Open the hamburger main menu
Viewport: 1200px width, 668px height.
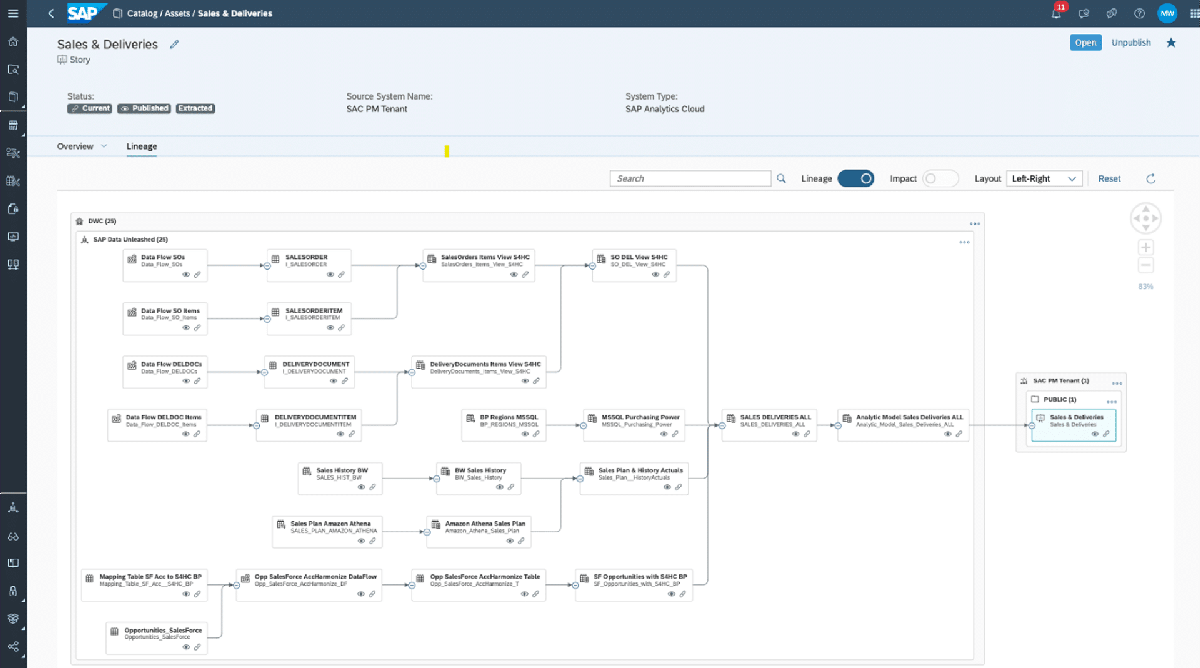(13, 13)
